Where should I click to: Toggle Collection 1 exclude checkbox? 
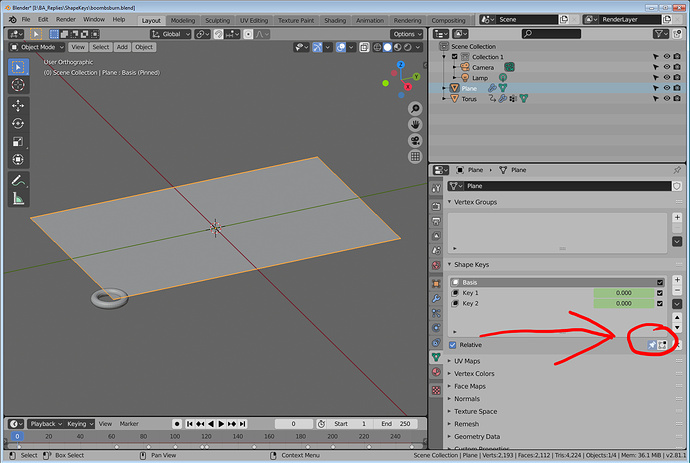click(x=455, y=57)
